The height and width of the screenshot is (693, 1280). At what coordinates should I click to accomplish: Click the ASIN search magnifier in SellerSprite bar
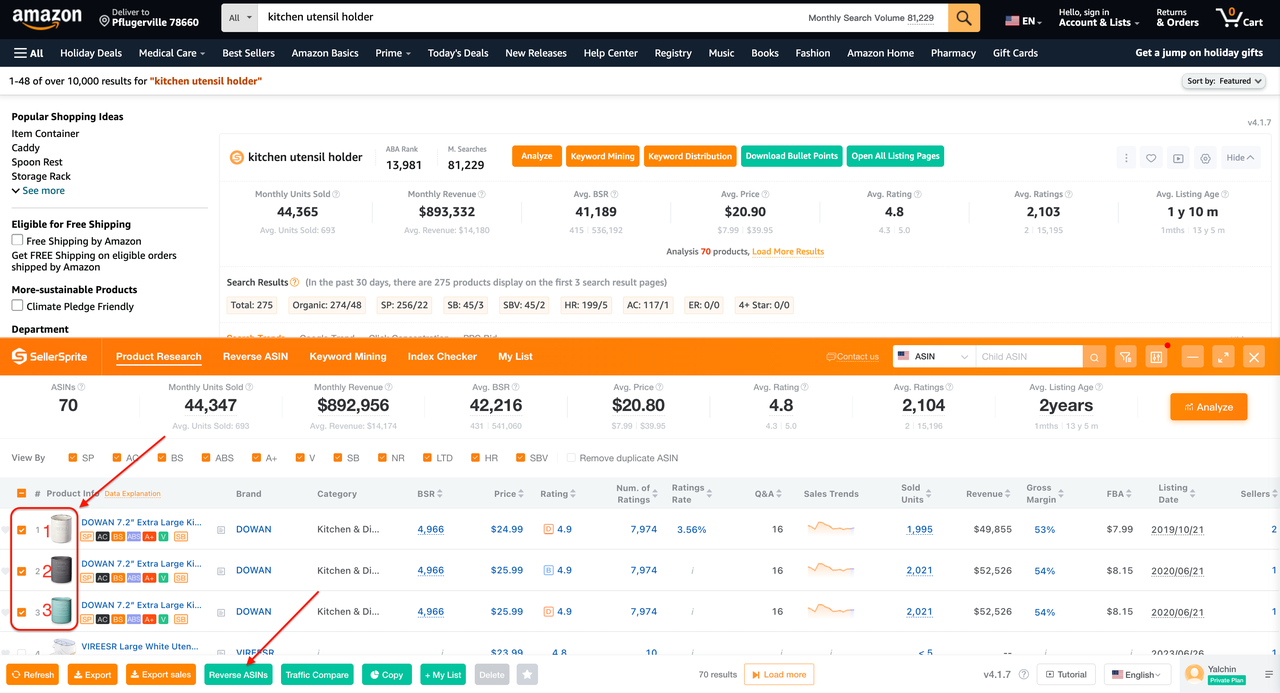[x=1095, y=357]
